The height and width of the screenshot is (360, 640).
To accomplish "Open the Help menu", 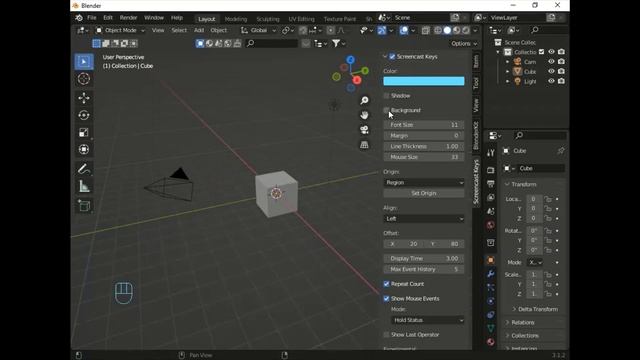I will coord(177,18).
